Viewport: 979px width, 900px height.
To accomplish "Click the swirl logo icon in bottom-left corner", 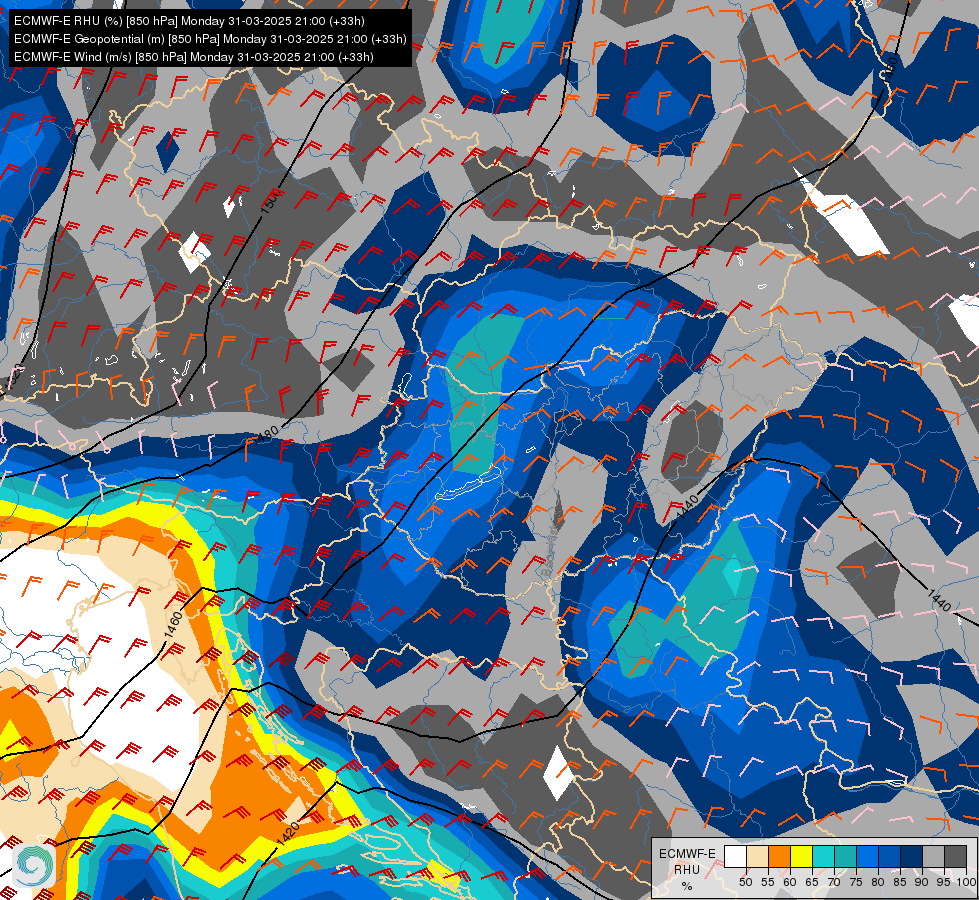I will coord(34,864).
